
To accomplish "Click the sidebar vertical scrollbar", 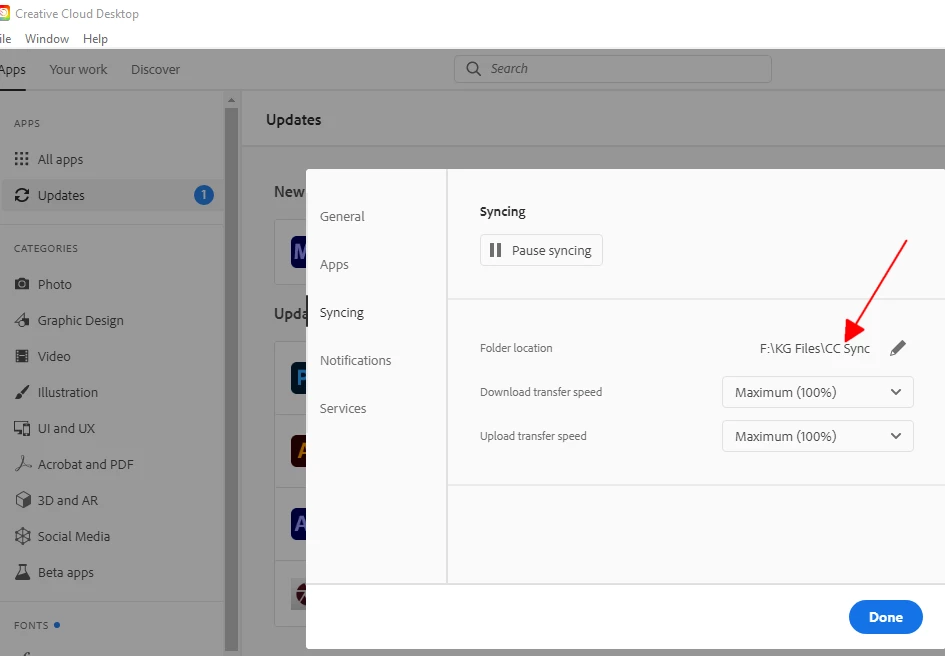I will pyautogui.click(x=231, y=379).
